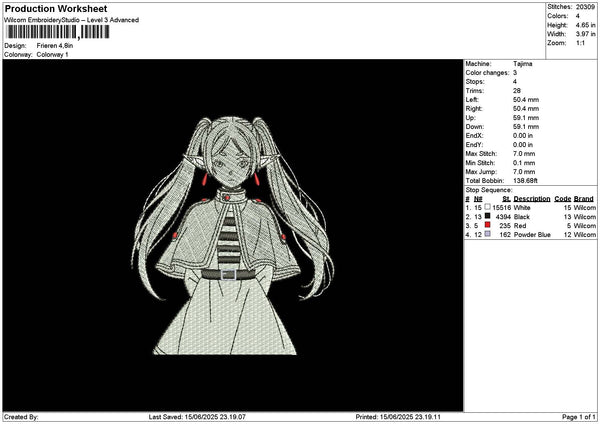Click the Height value 4.65 in
This screenshot has width=600, height=424.
coord(585,25)
